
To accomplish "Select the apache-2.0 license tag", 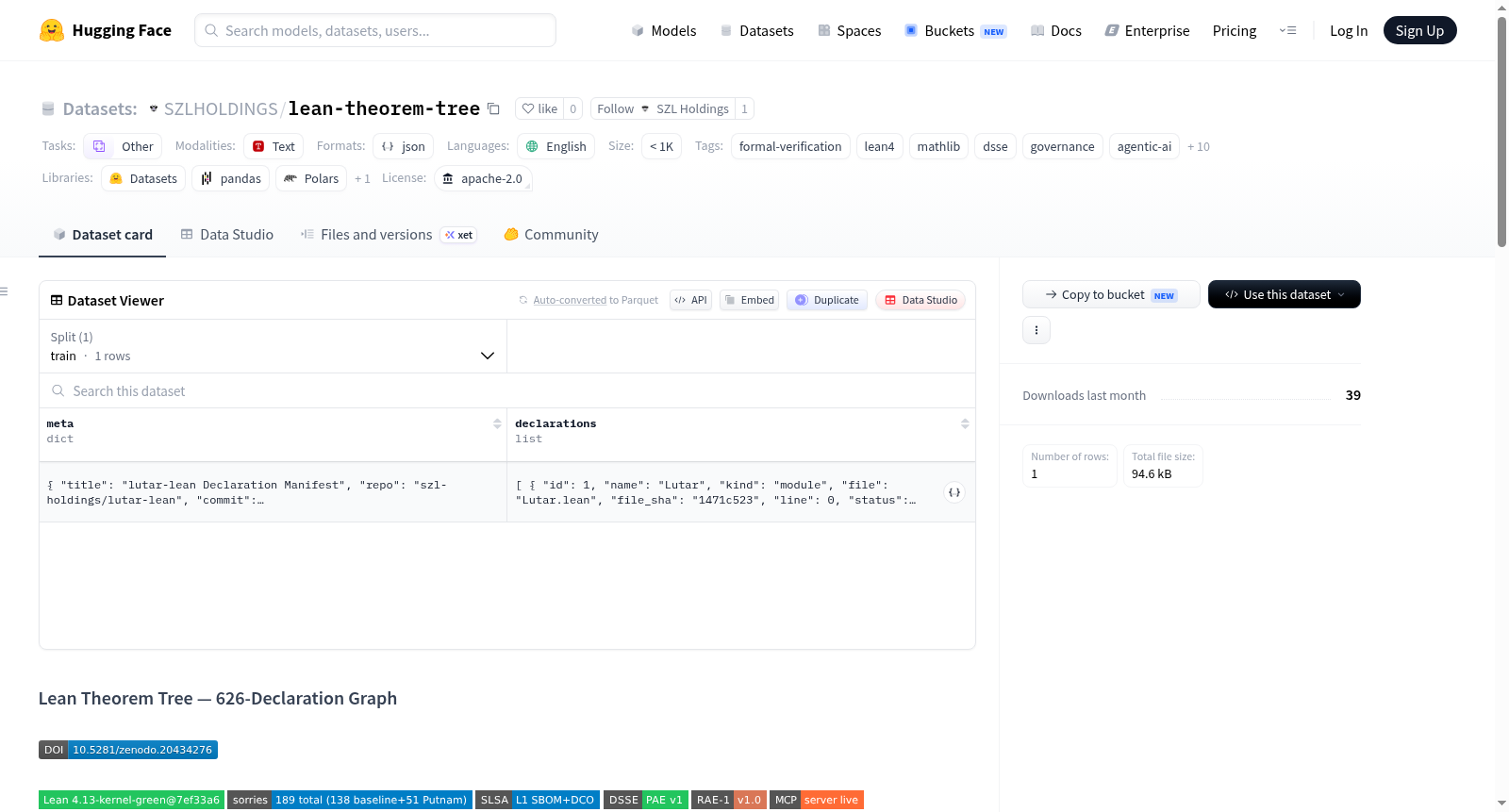I will pos(482,178).
